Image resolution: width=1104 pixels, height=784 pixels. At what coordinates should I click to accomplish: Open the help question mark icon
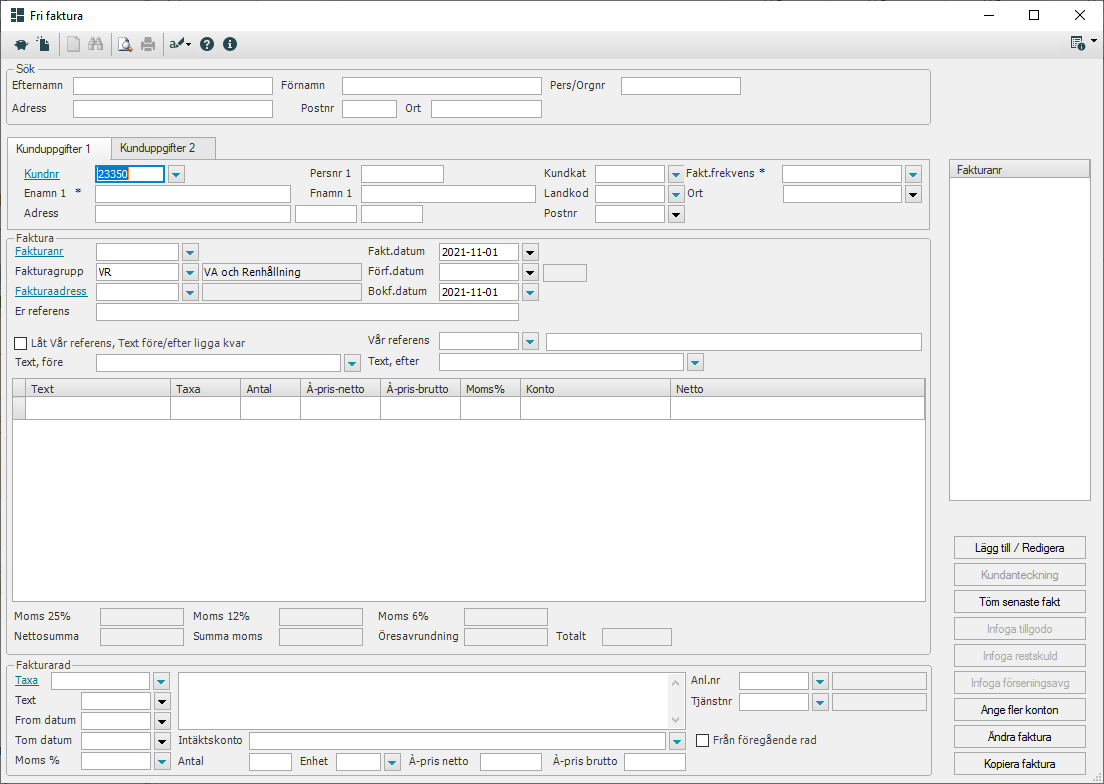pyautogui.click(x=207, y=44)
